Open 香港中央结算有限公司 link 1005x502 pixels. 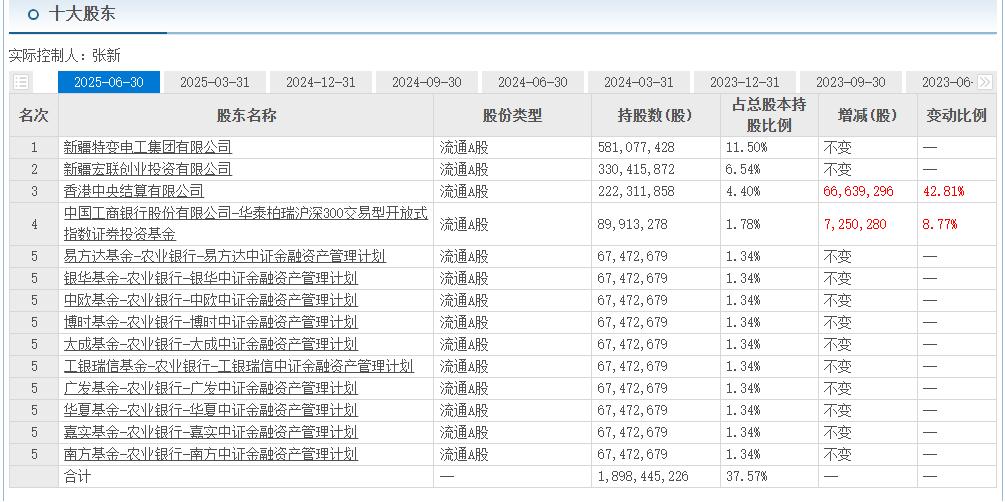tap(133, 191)
